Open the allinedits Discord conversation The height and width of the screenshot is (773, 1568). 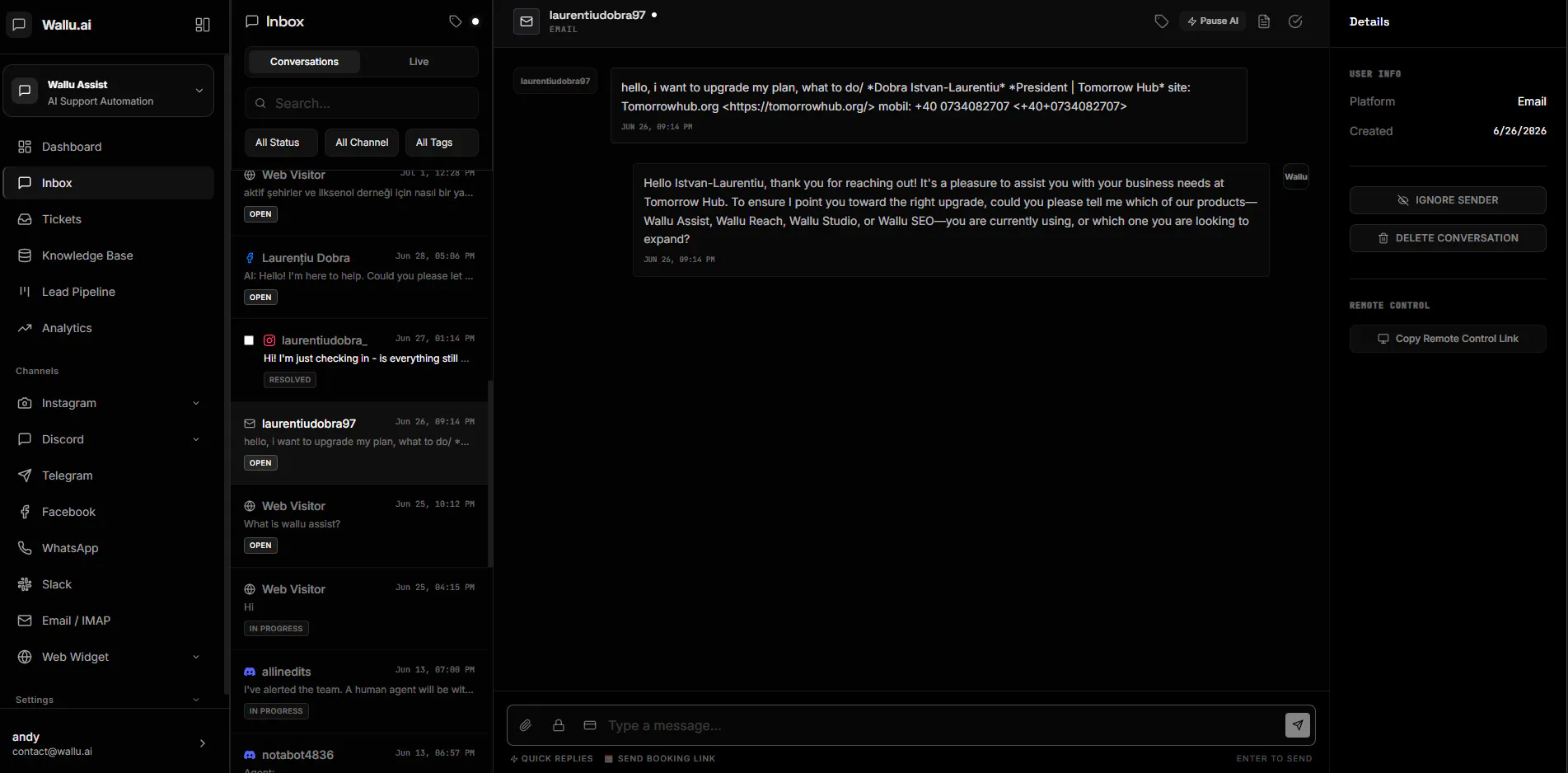tap(360, 691)
